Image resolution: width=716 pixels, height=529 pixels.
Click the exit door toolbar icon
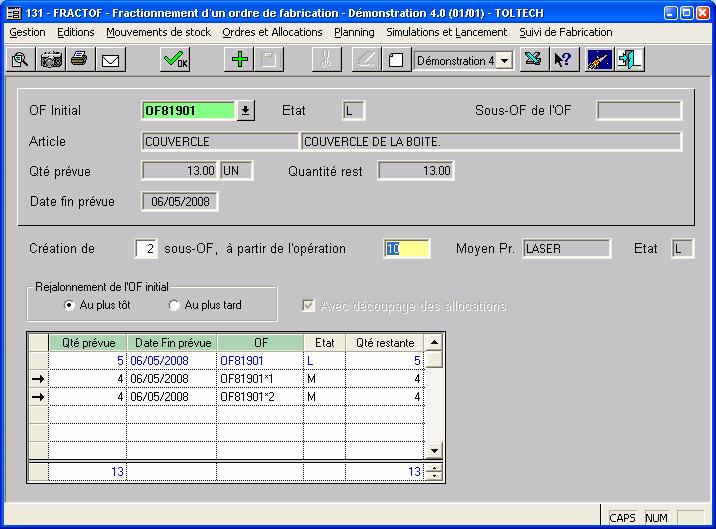tap(630, 60)
